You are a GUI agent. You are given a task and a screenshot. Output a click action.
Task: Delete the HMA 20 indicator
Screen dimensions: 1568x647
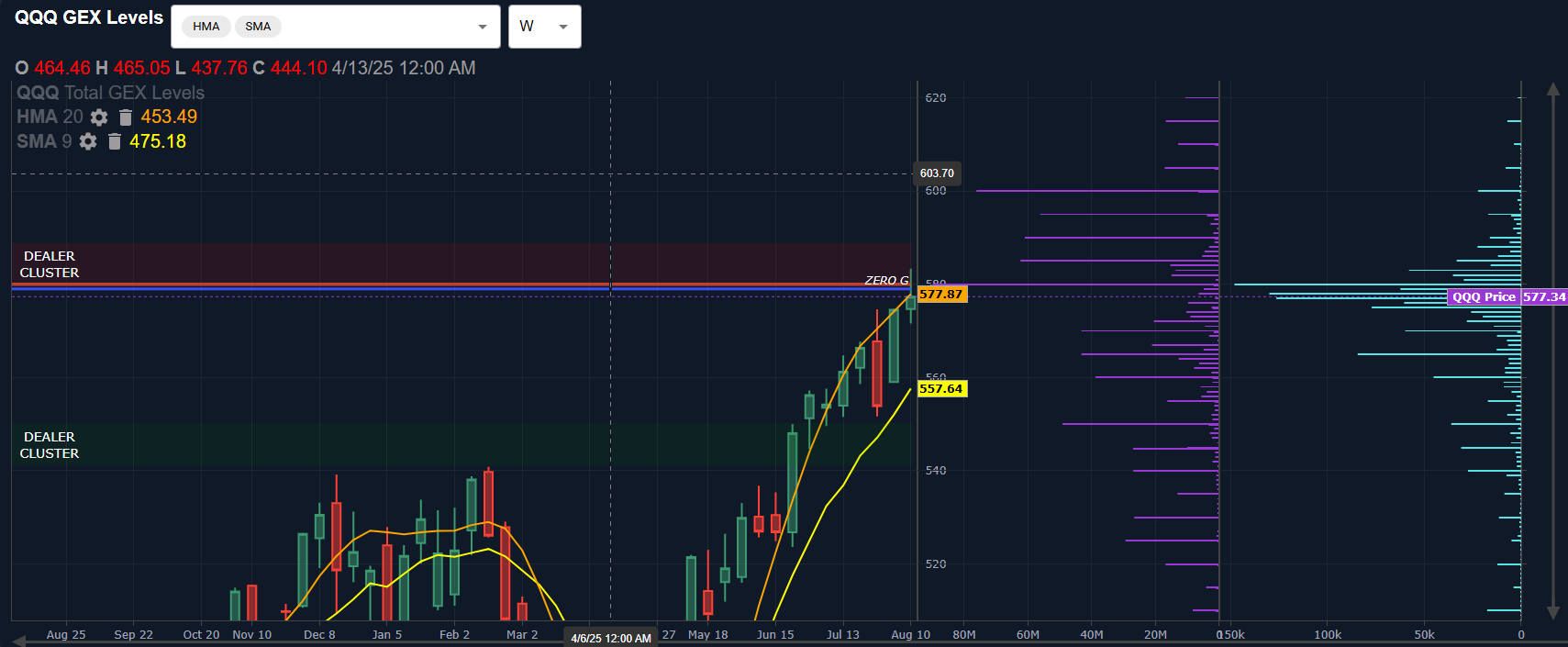[126, 117]
